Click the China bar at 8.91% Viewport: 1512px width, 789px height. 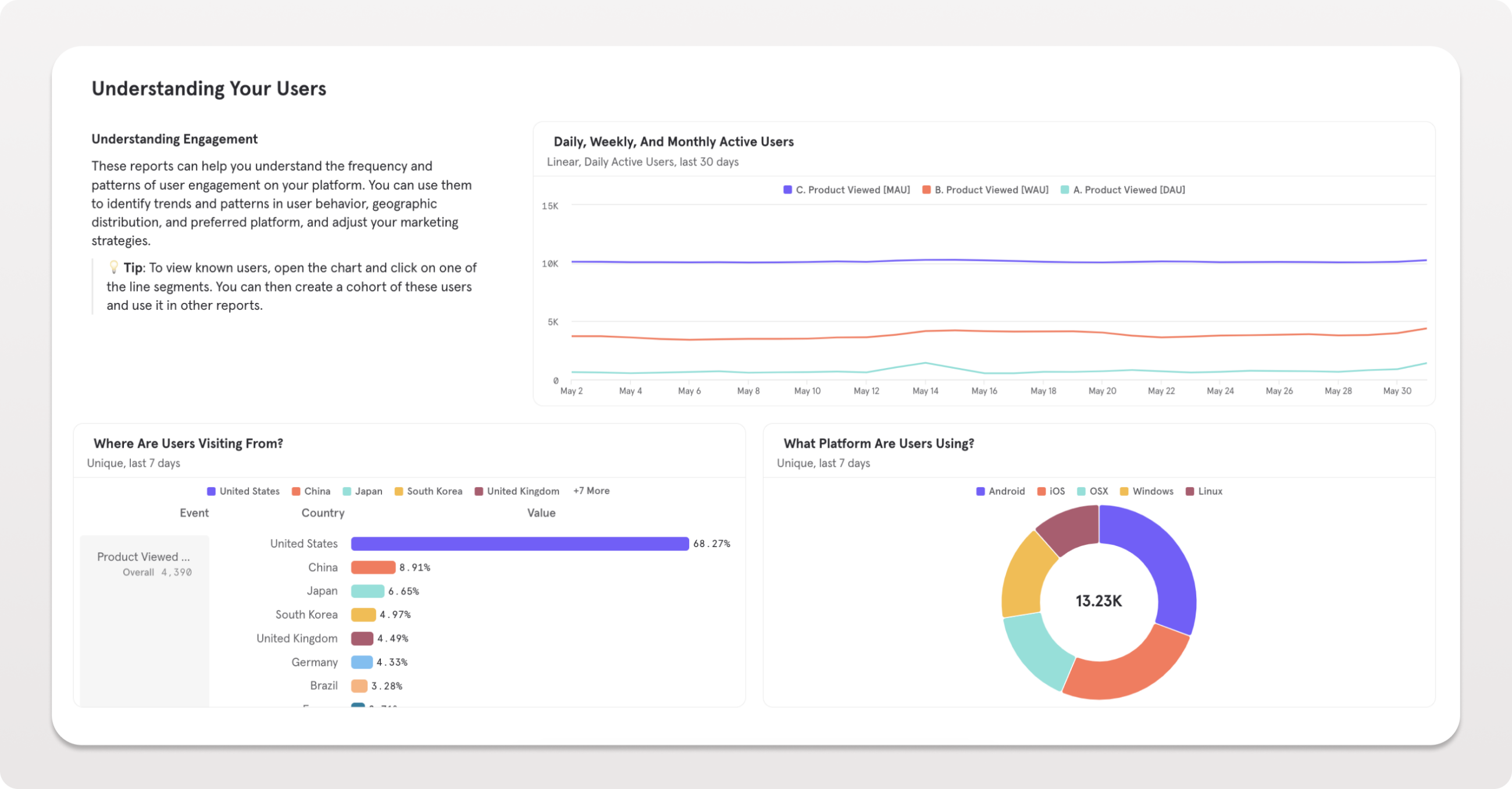[x=373, y=567]
